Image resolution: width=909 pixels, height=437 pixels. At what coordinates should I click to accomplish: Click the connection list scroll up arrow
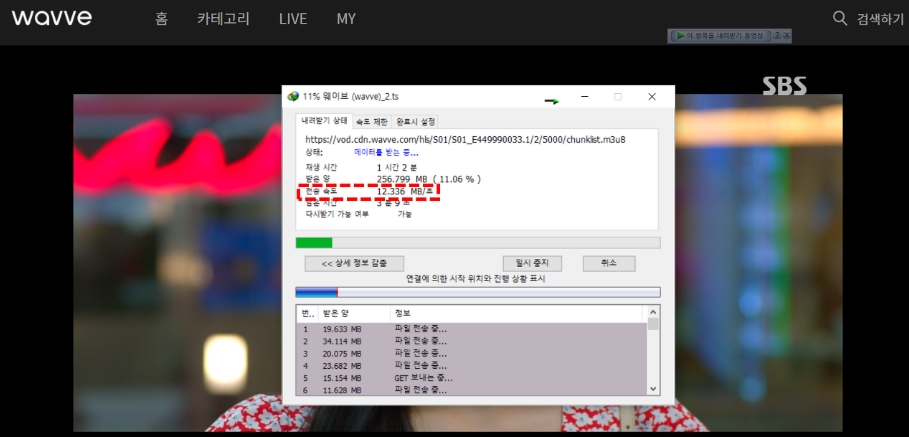[653, 312]
